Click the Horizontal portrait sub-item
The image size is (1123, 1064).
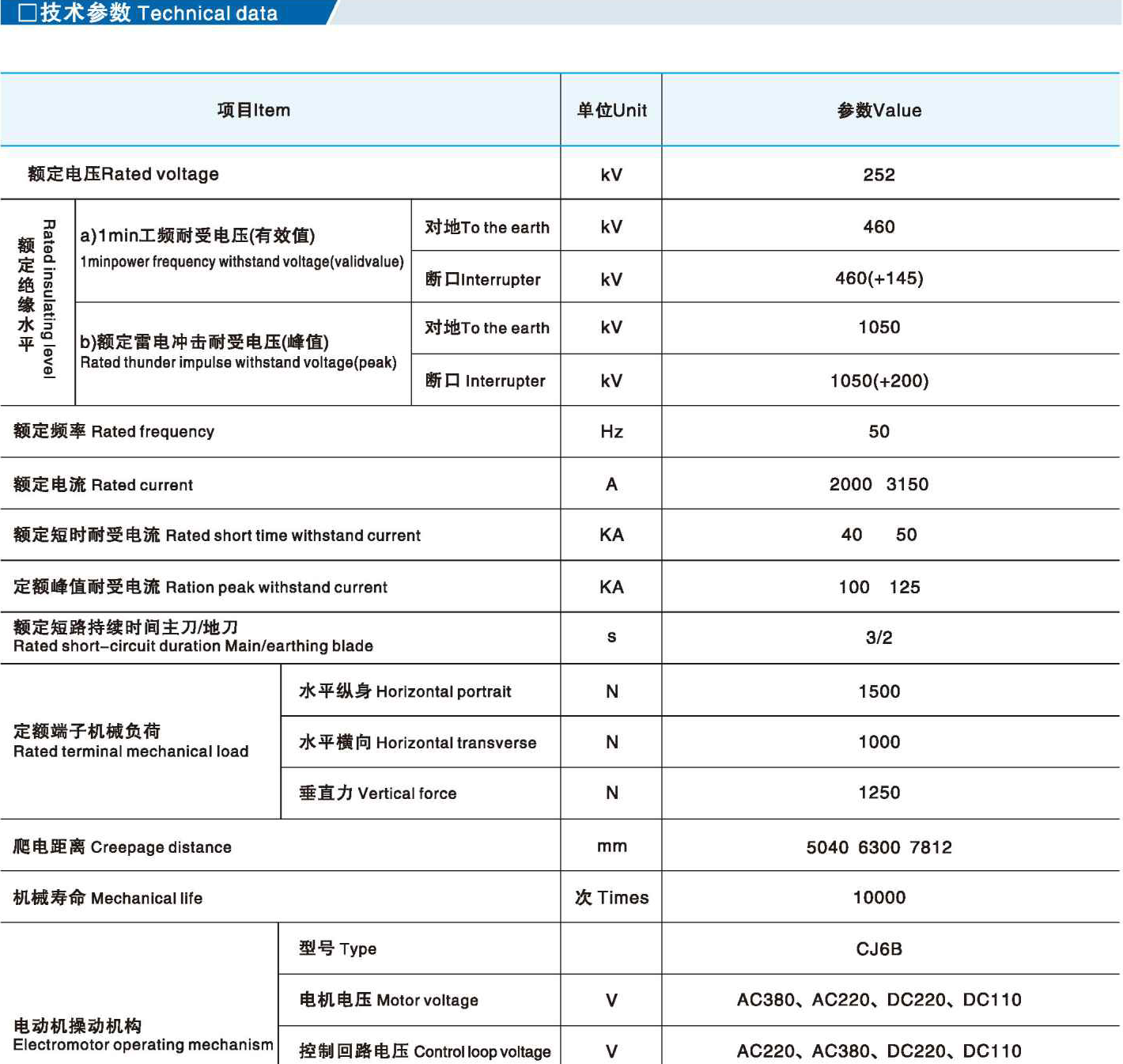coord(405,691)
